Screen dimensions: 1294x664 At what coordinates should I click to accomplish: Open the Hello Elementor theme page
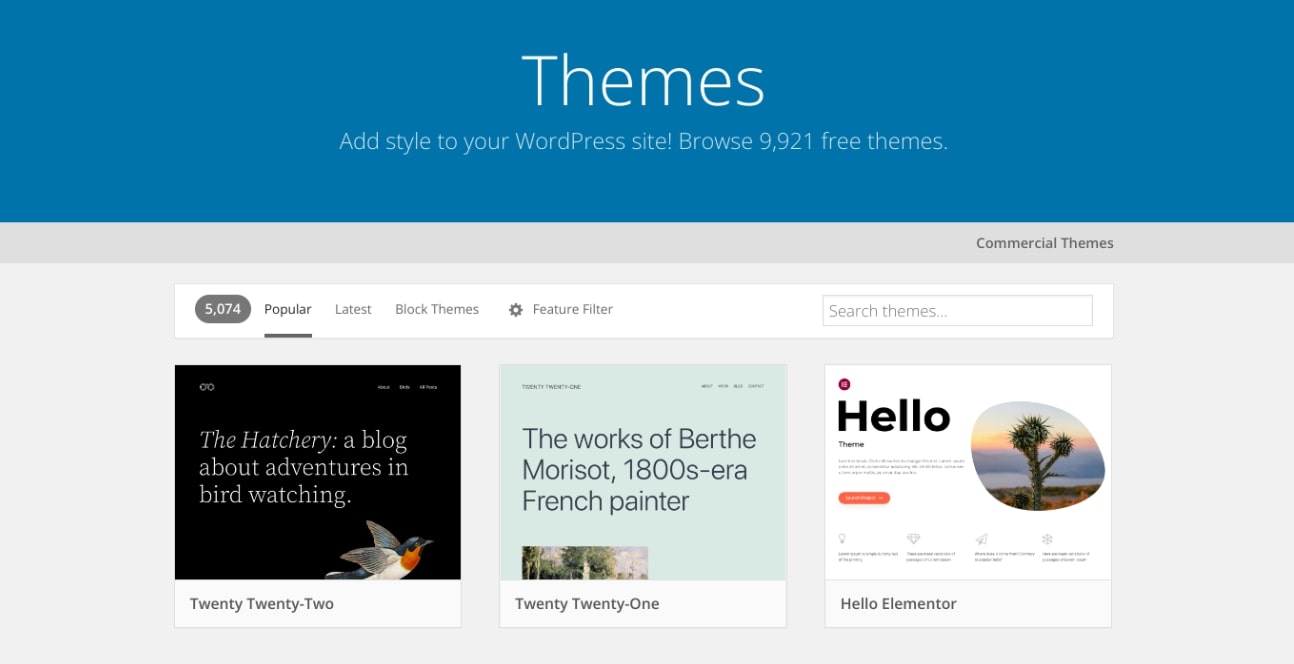(898, 603)
